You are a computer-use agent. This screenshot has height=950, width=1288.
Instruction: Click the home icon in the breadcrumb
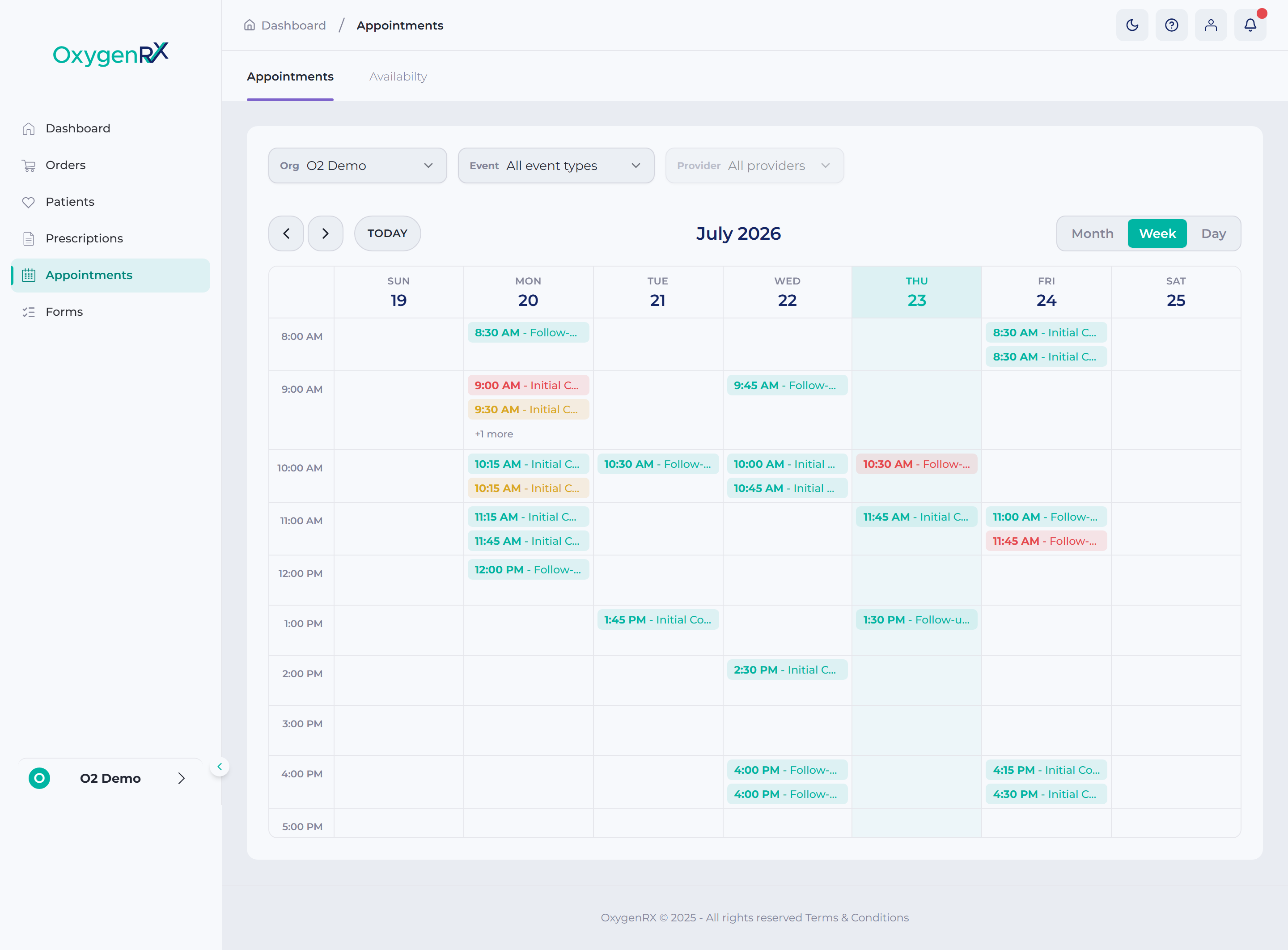250,25
